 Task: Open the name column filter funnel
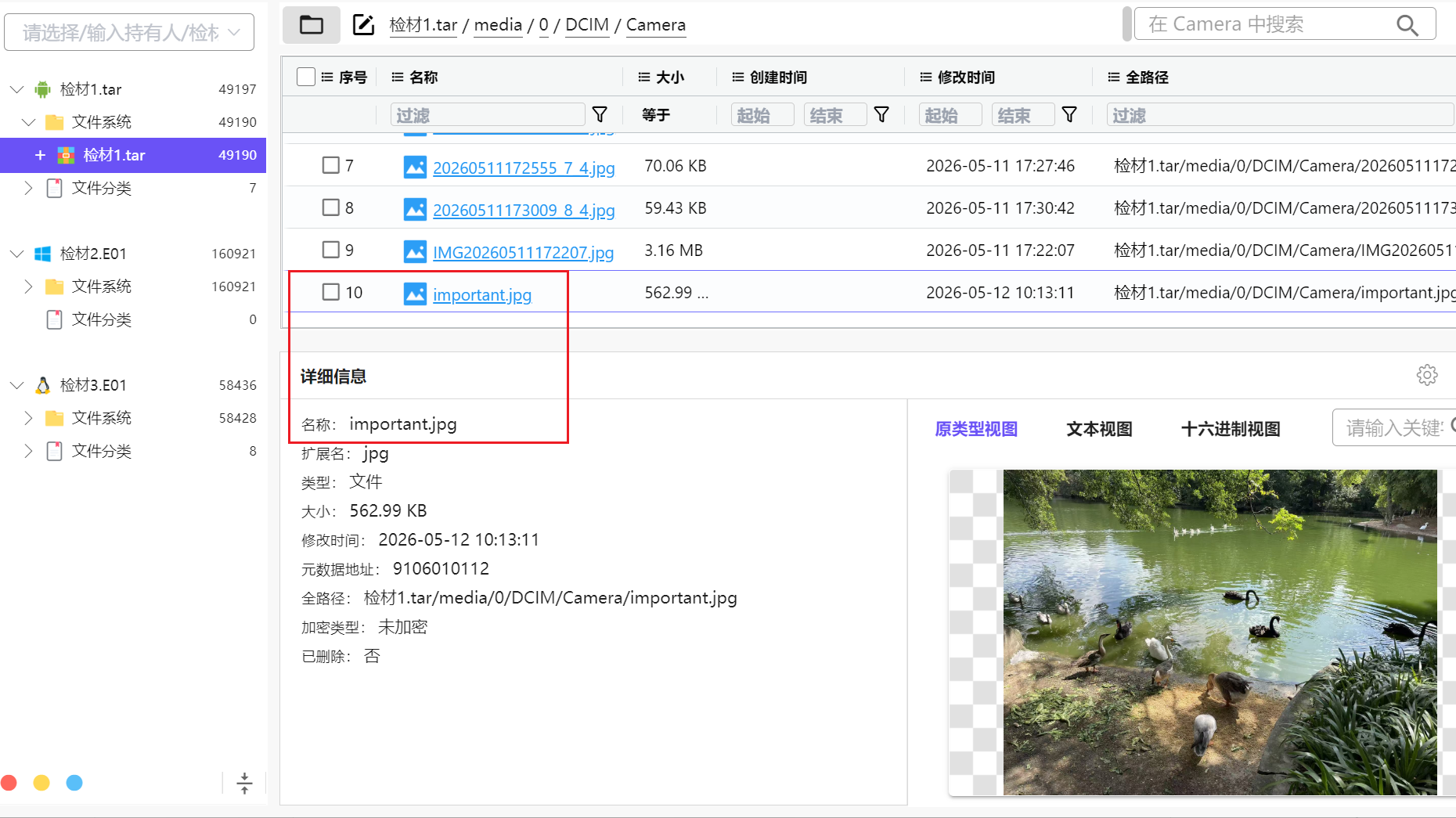[600, 115]
